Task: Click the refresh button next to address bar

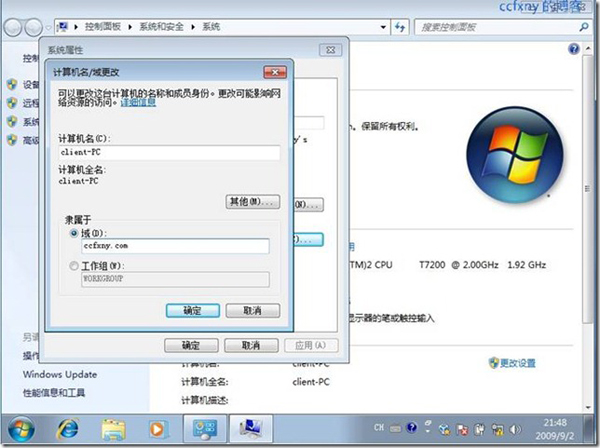Action: [x=400, y=27]
